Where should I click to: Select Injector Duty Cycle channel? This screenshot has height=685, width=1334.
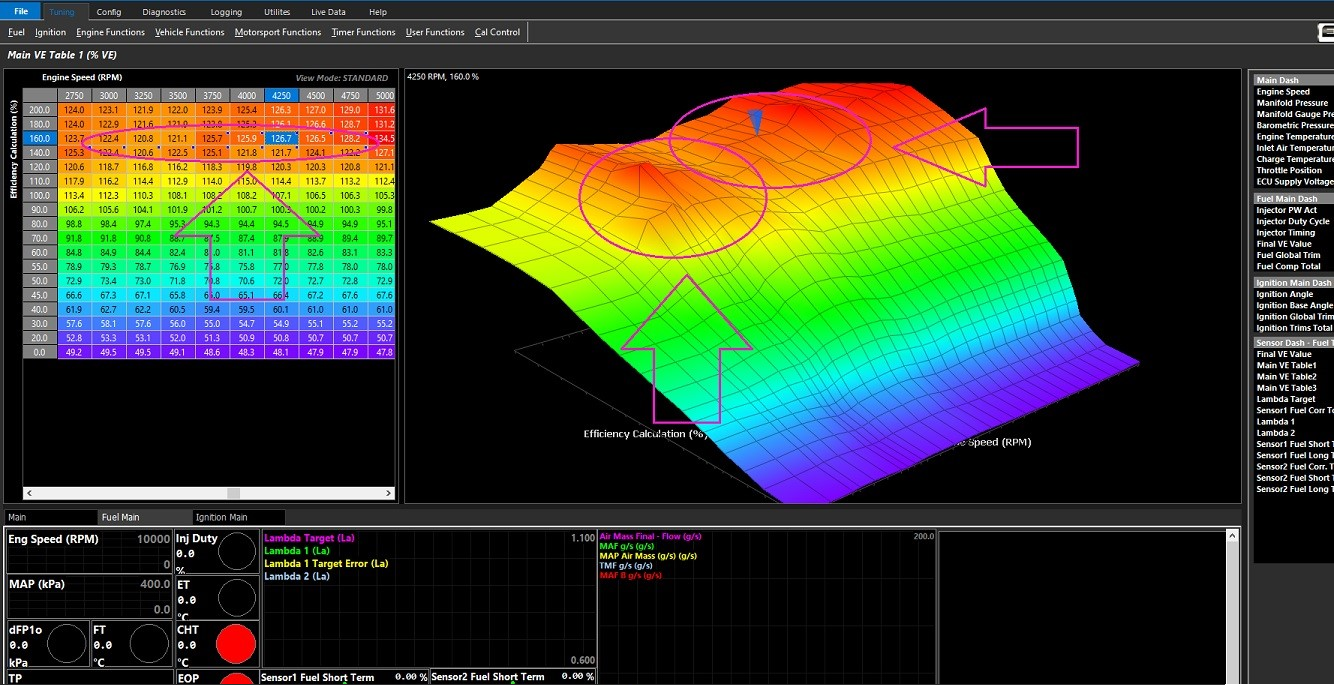[1293, 221]
